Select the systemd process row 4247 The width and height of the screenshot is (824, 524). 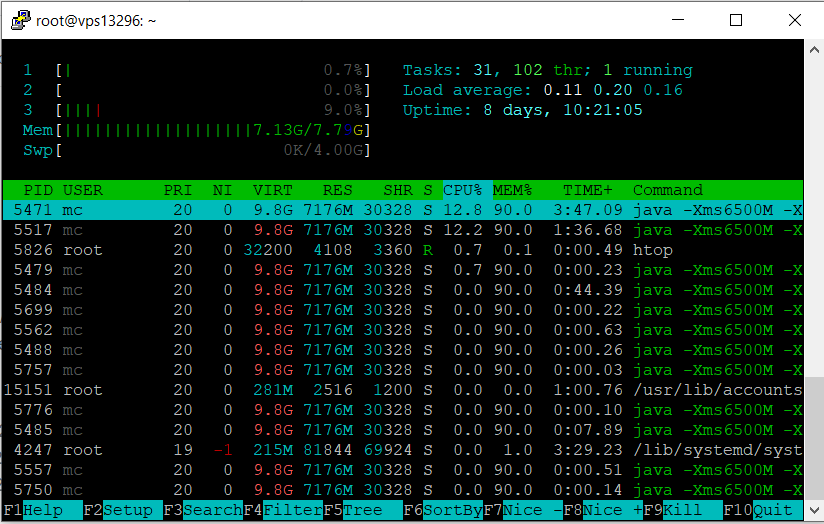[x=400, y=450]
